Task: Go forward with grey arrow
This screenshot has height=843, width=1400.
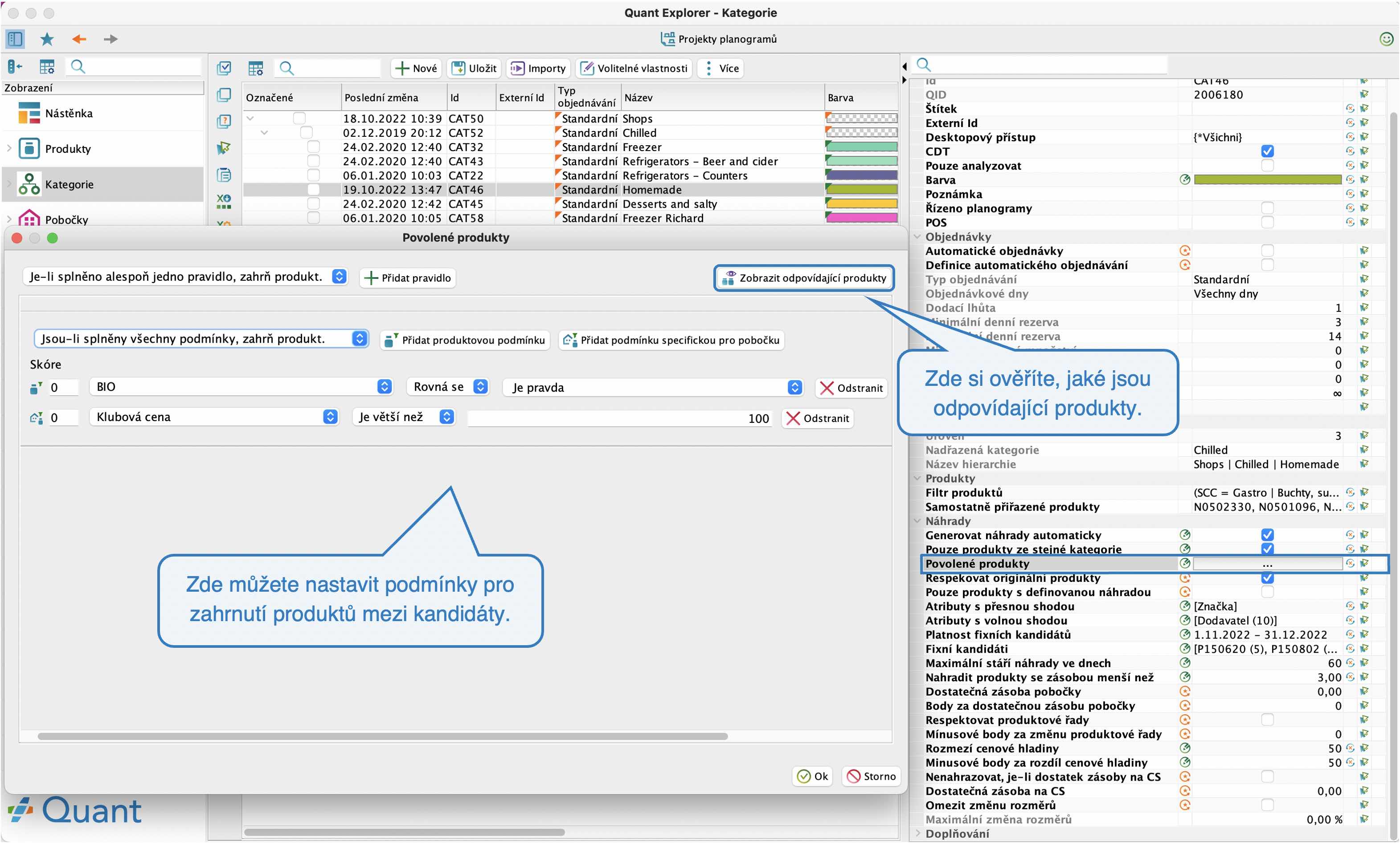Action: point(111,39)
